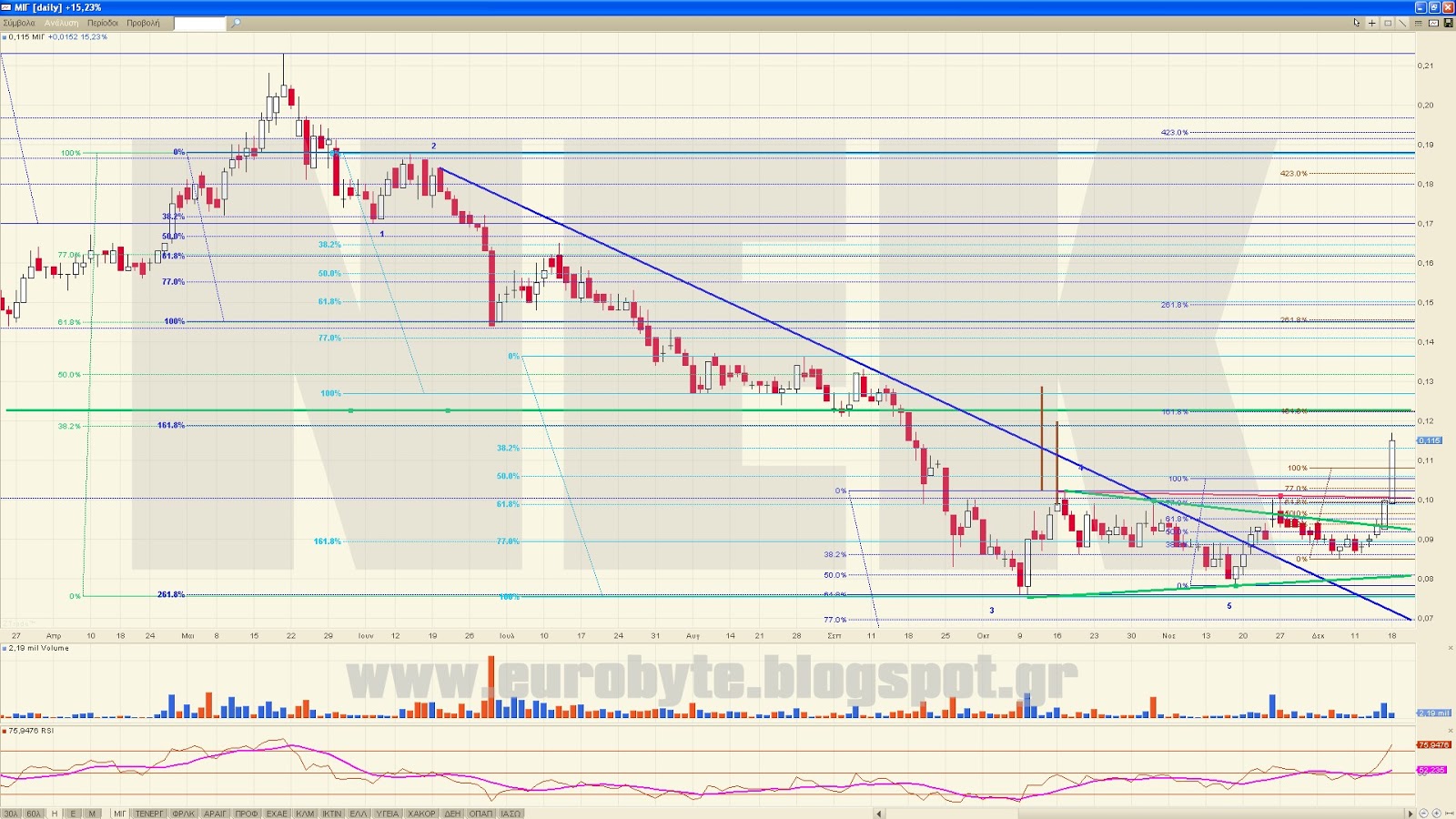
Task: Switch to the ΥΓΕΙΑ symbol tab
Action: [388, 814]
